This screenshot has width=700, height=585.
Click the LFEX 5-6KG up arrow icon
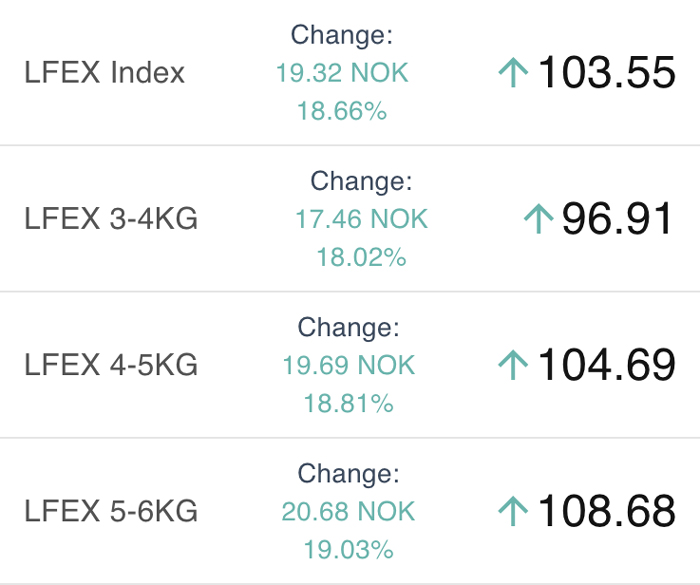click(x=513, y=511)
